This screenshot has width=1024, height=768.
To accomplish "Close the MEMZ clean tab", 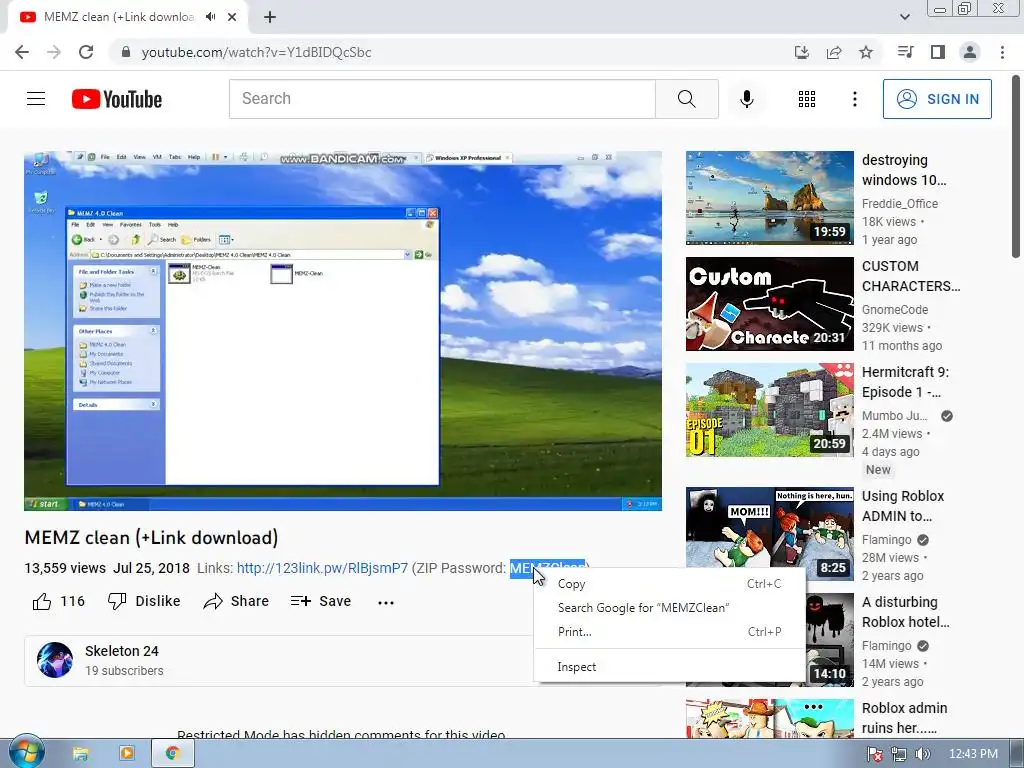I will [x=232, y=17].
